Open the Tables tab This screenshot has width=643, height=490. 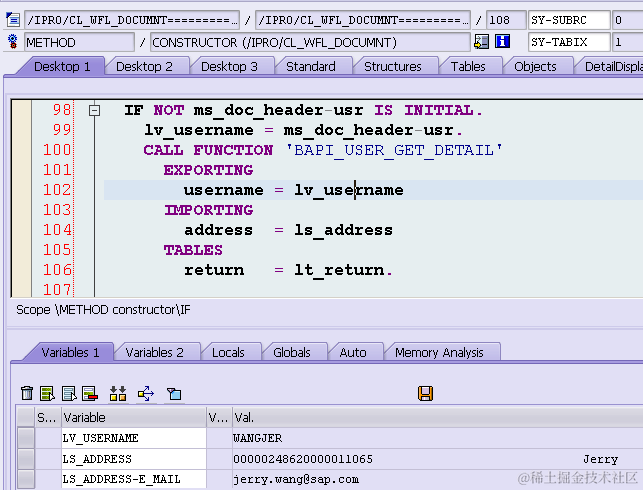(468, 66)
